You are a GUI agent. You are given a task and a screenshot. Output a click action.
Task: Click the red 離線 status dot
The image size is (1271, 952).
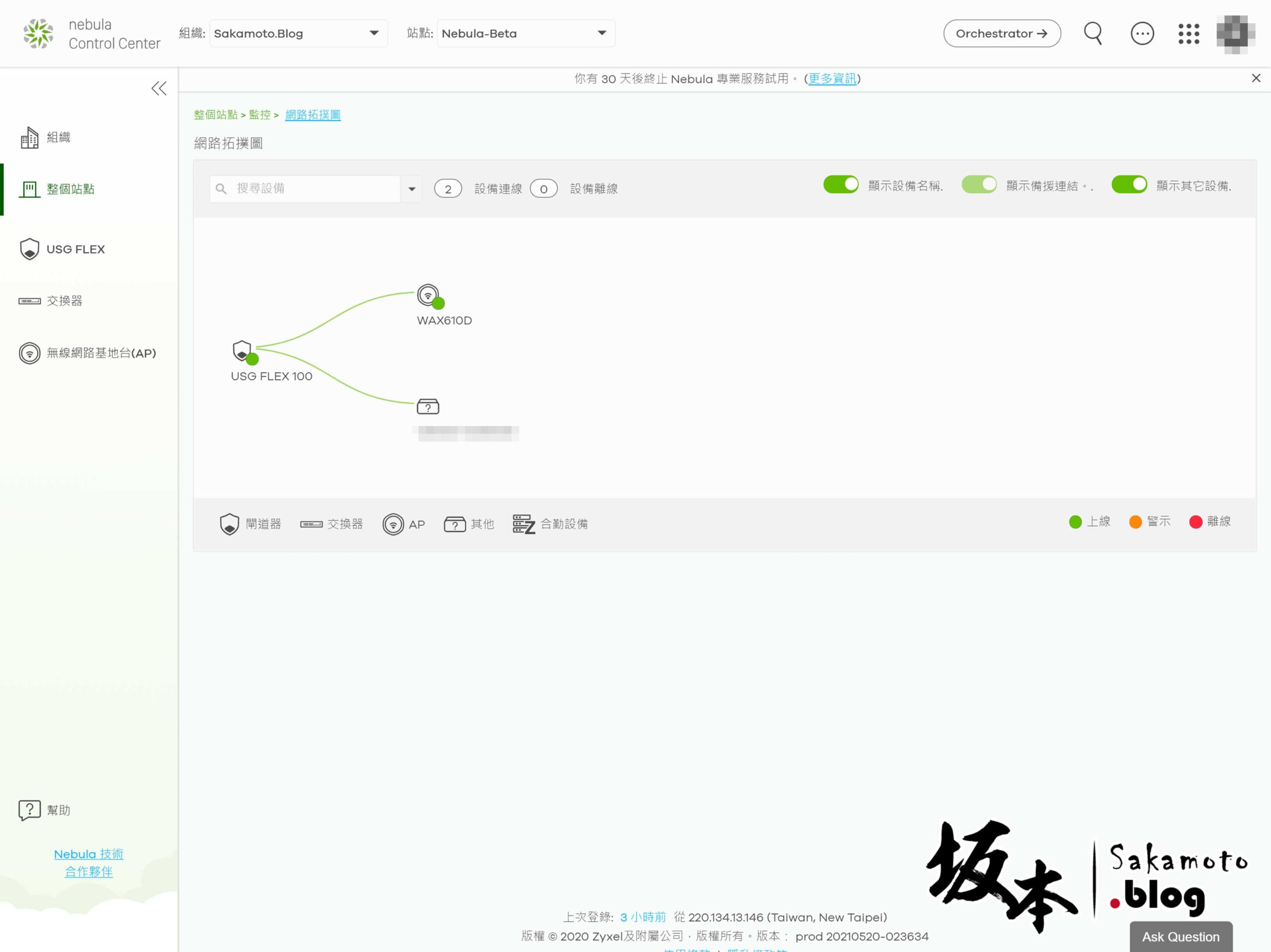[x=1195, y=521]
